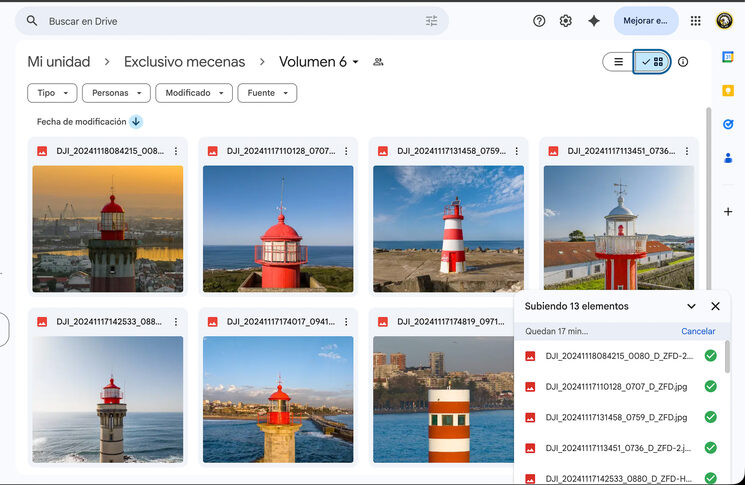
Task: Cancel the upload with Cancelar
Action: (698, 331)
